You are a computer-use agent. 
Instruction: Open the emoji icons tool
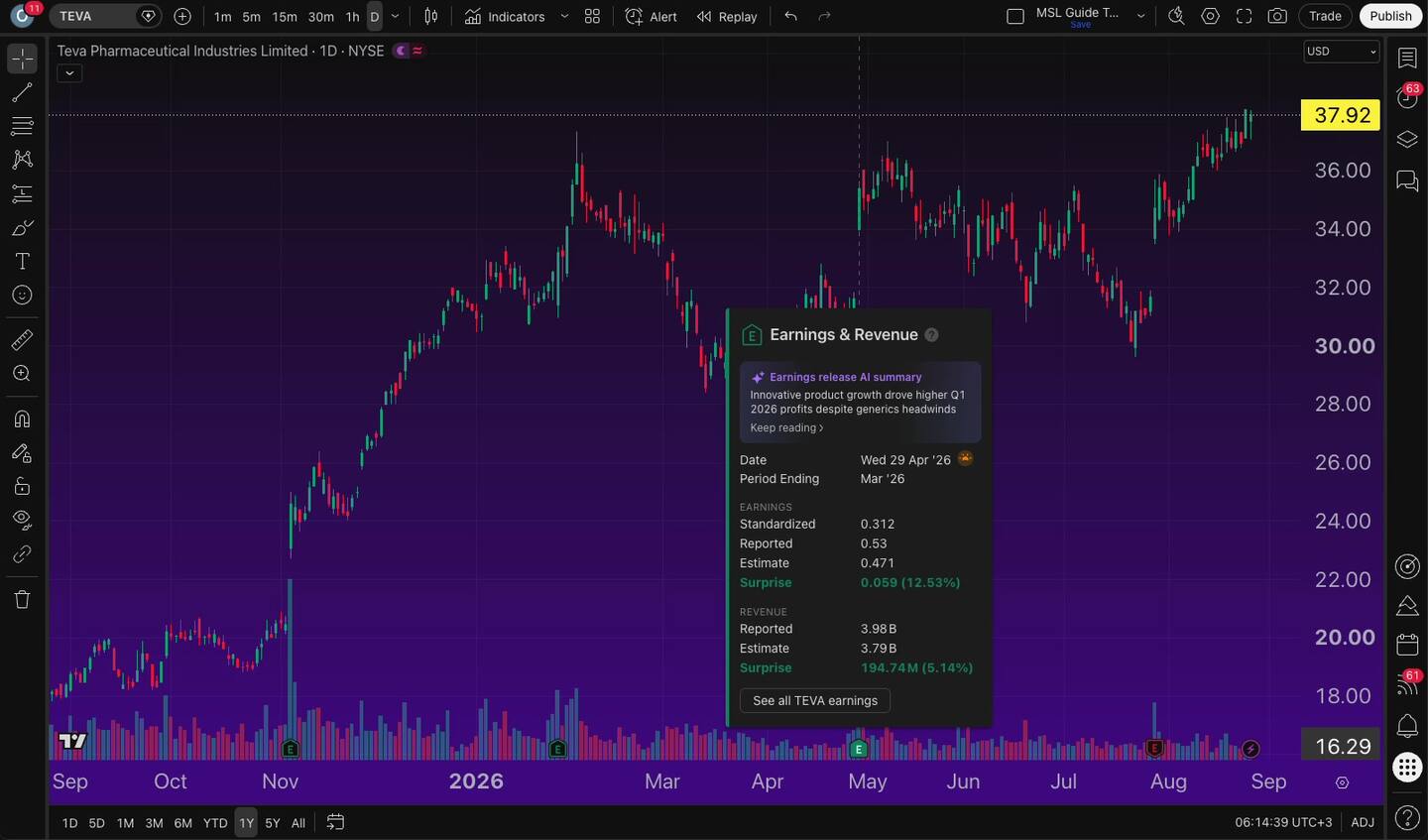click(x=22, y=295)
